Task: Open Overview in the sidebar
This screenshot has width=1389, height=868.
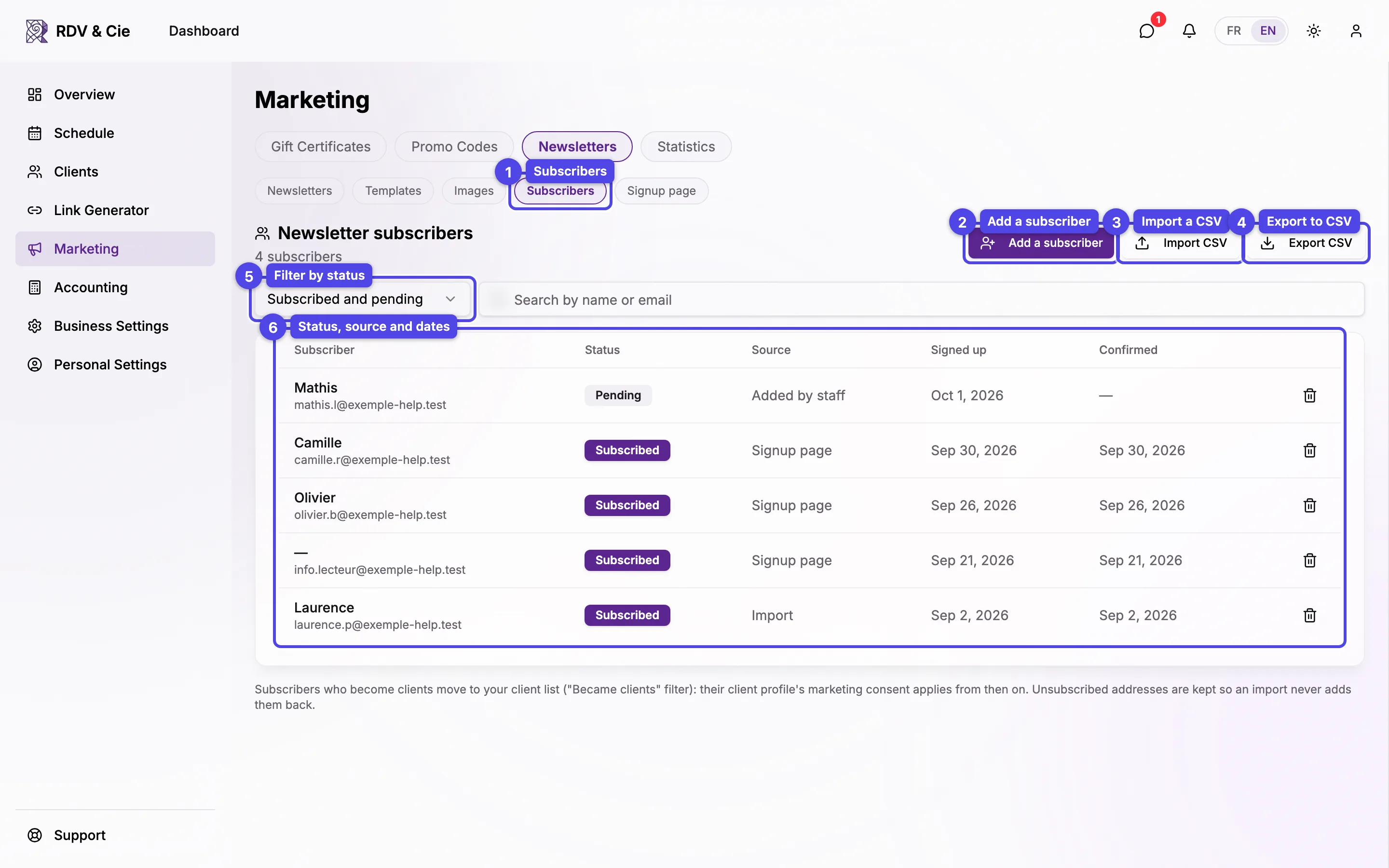Action: pos(115,94)
